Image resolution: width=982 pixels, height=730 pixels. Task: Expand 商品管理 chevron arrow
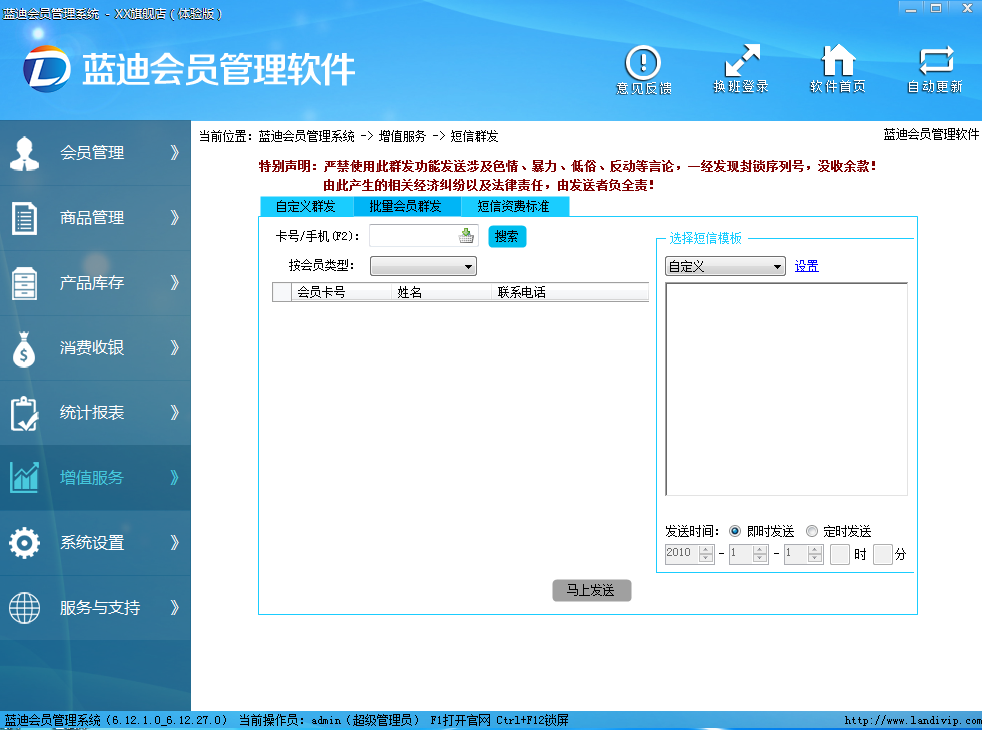tap(175, 217)
